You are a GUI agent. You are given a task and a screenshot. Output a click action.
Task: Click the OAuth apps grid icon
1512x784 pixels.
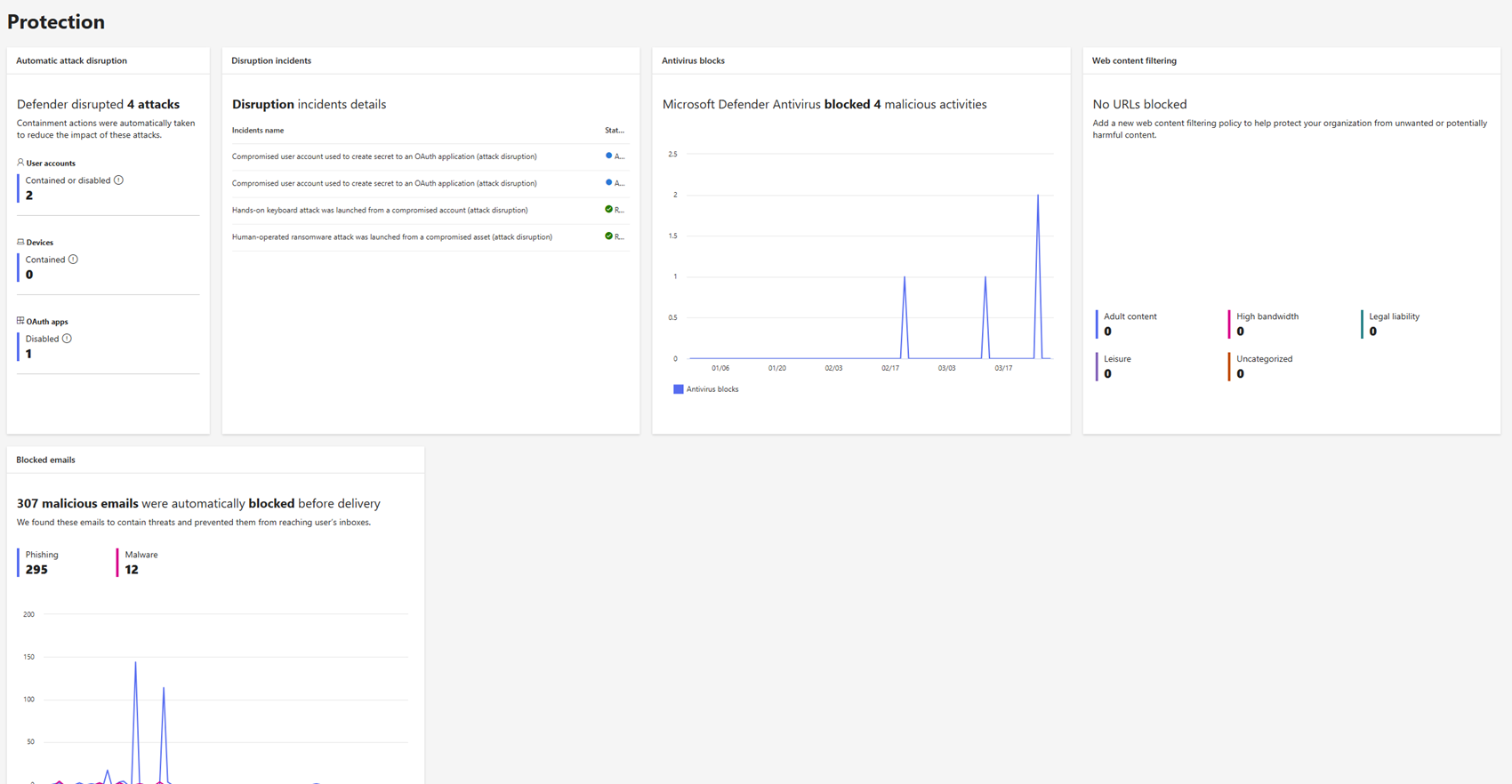20,321
